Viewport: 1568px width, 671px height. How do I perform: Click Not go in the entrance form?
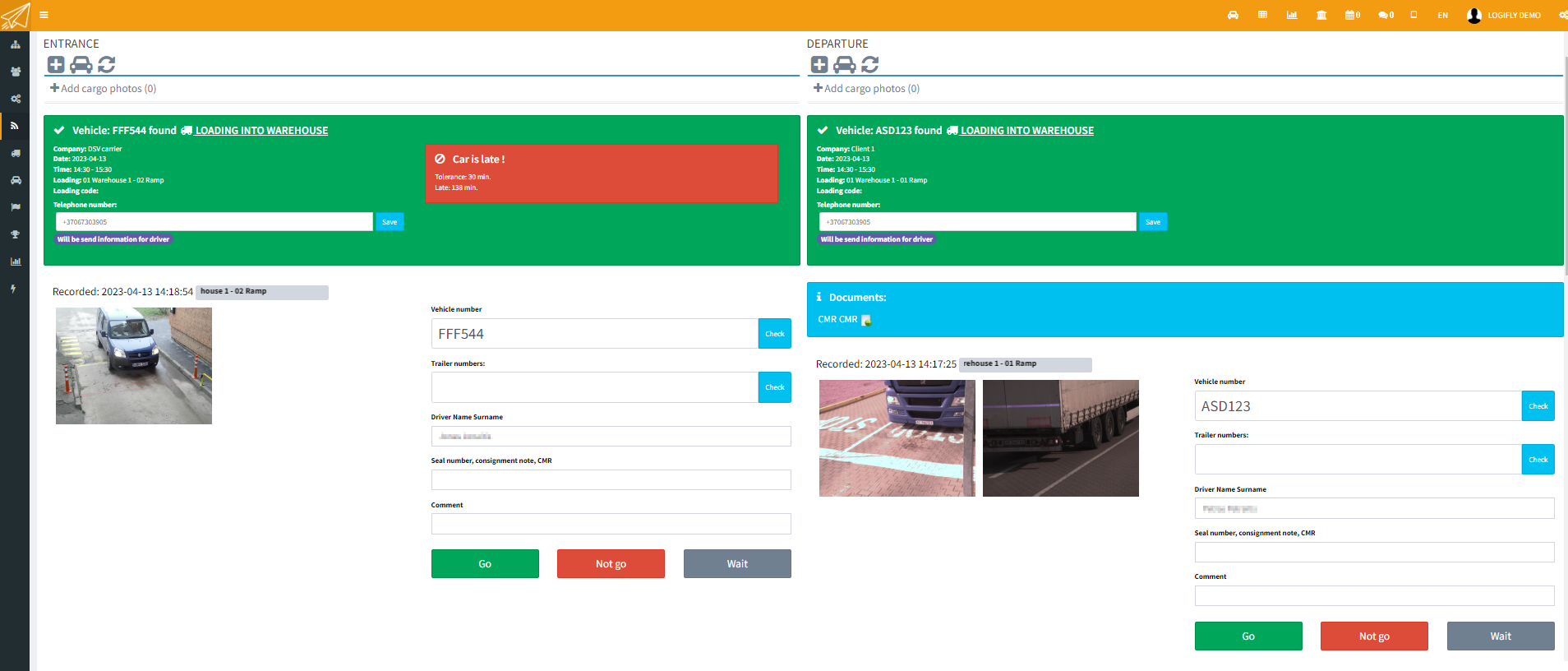[x=611, y=564]
